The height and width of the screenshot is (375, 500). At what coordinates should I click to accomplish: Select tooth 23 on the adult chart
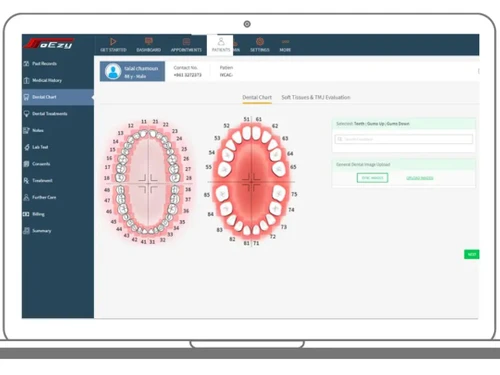coord(164,139)
